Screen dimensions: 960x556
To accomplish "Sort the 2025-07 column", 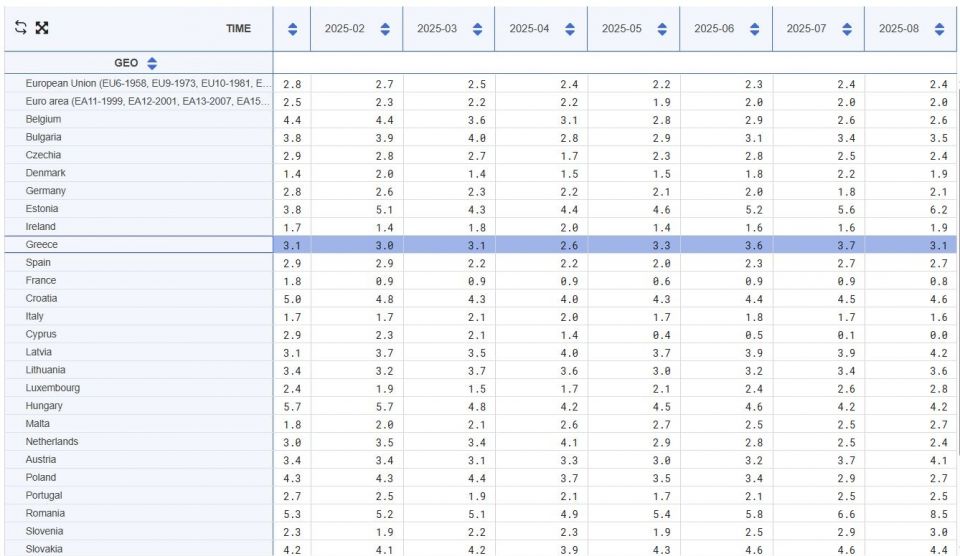I will (x=846, y=28).
